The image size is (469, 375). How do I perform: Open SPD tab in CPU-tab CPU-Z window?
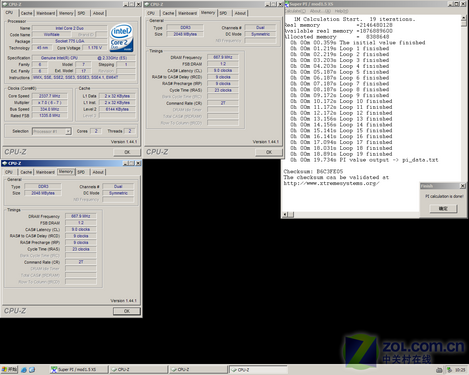[x=81, y=13]
